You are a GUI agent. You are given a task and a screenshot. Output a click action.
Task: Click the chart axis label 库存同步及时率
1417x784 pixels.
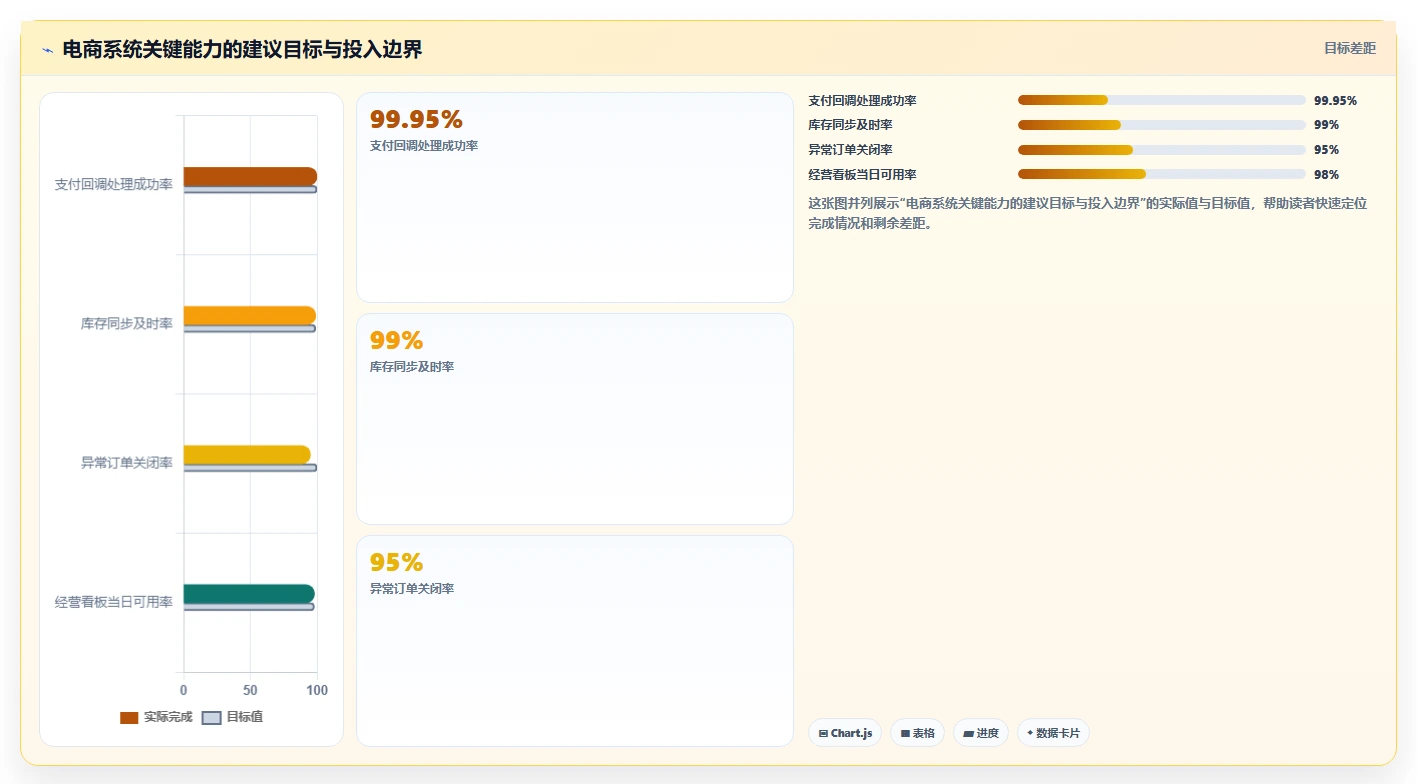point(127,324)
